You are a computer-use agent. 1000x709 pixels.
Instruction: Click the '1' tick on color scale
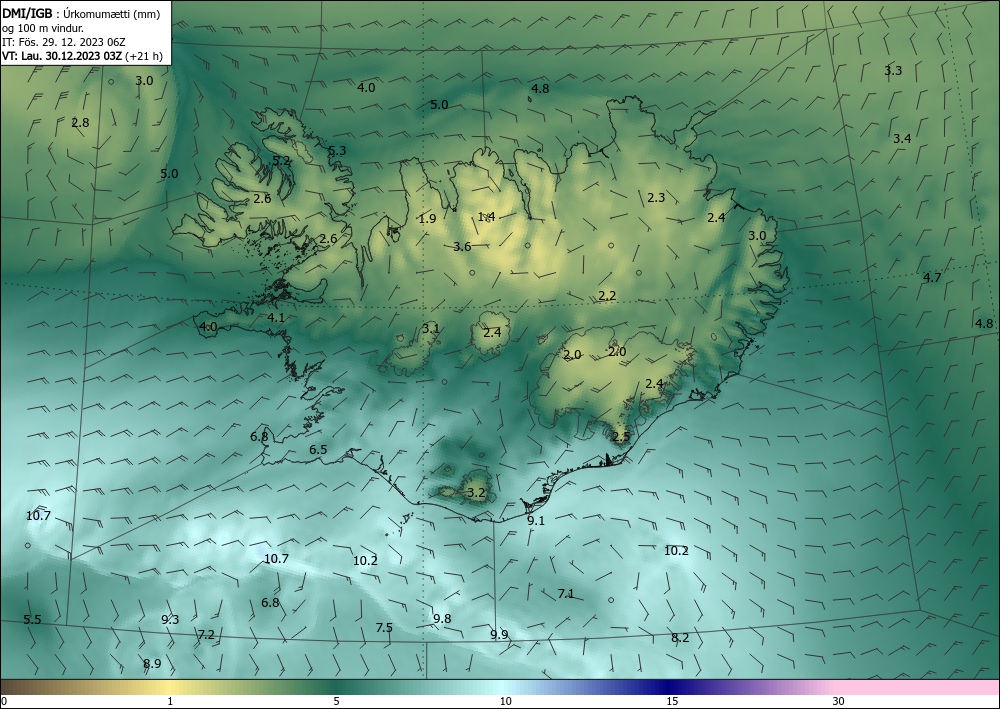(170, 702)
